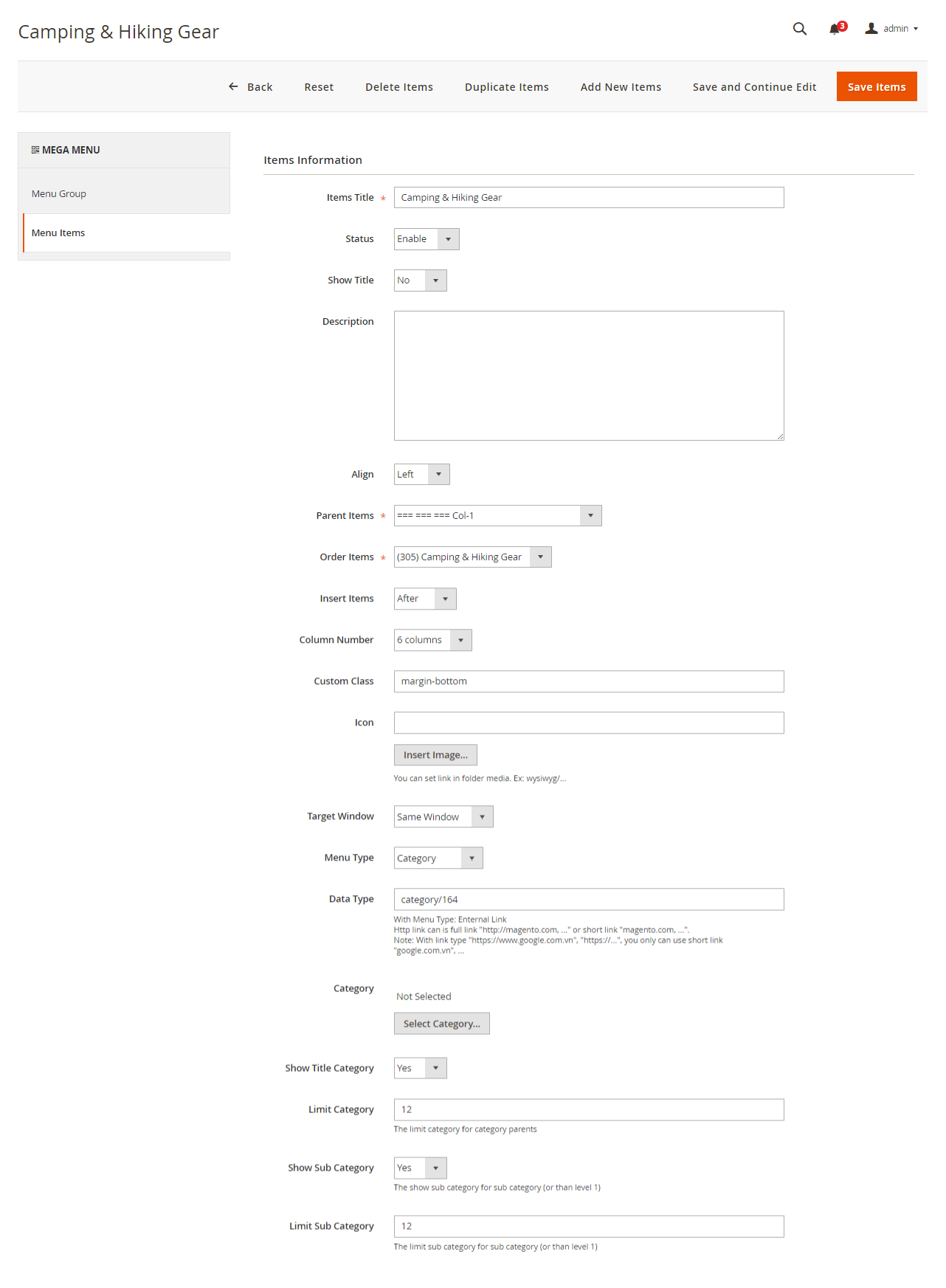This screenshot has width=946, height=1288.
Task: Click the 'Not Selected' category text
Action: coord(424,996)
